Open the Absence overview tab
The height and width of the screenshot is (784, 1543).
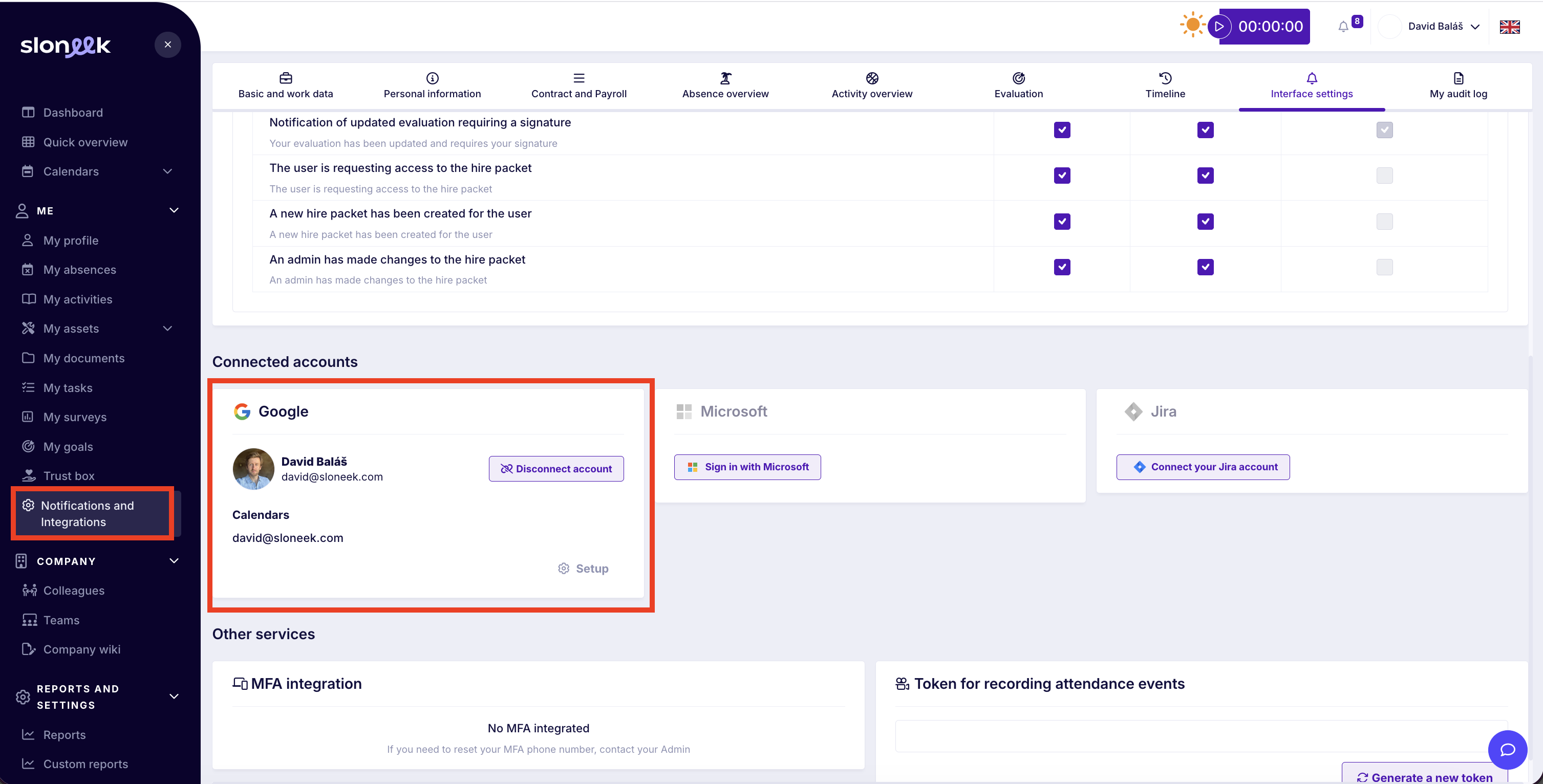725,86
